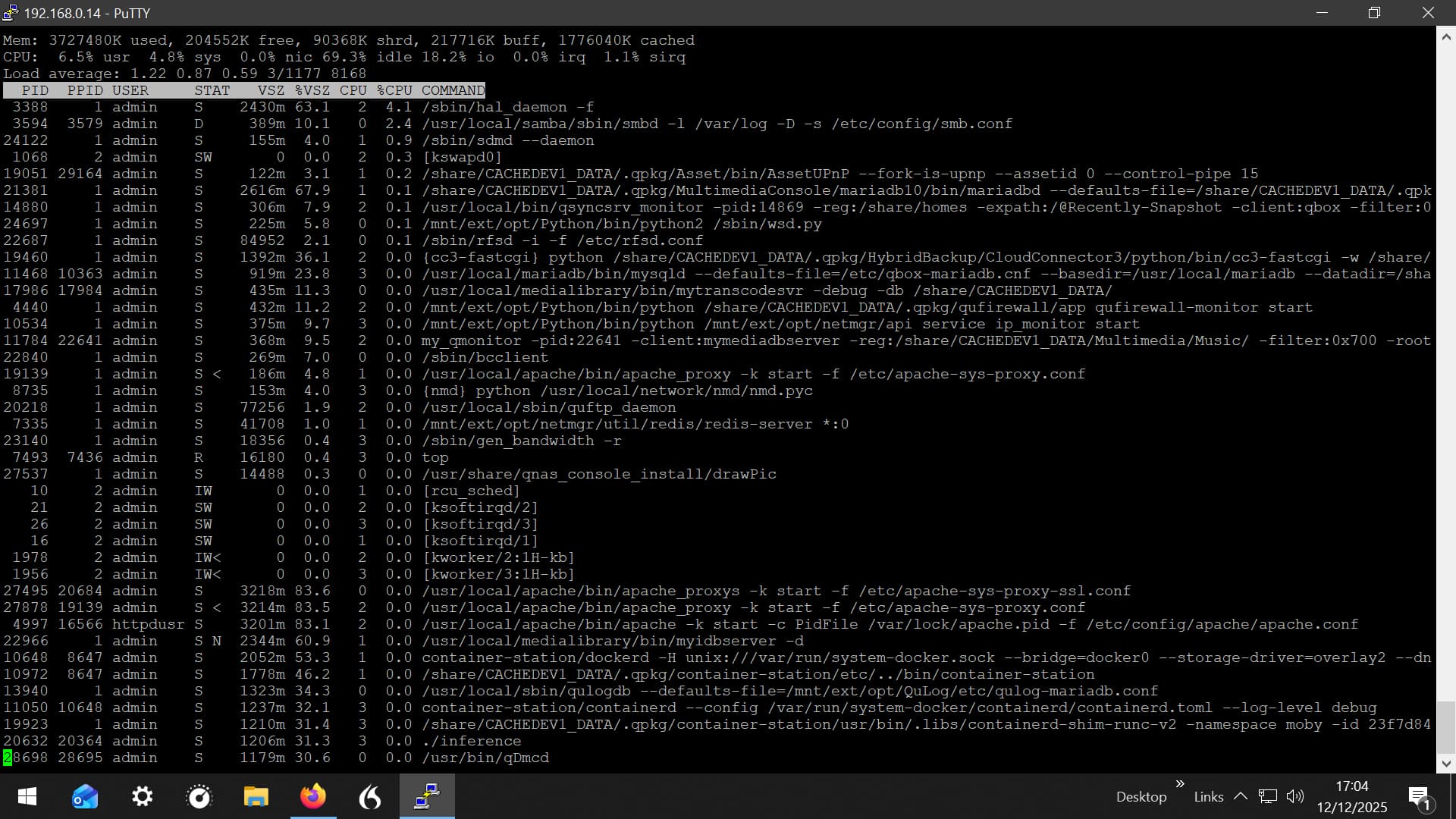The image size is (1456, 819).
Task: Click the volume speaker tray icon
Action: [1294, 796]
